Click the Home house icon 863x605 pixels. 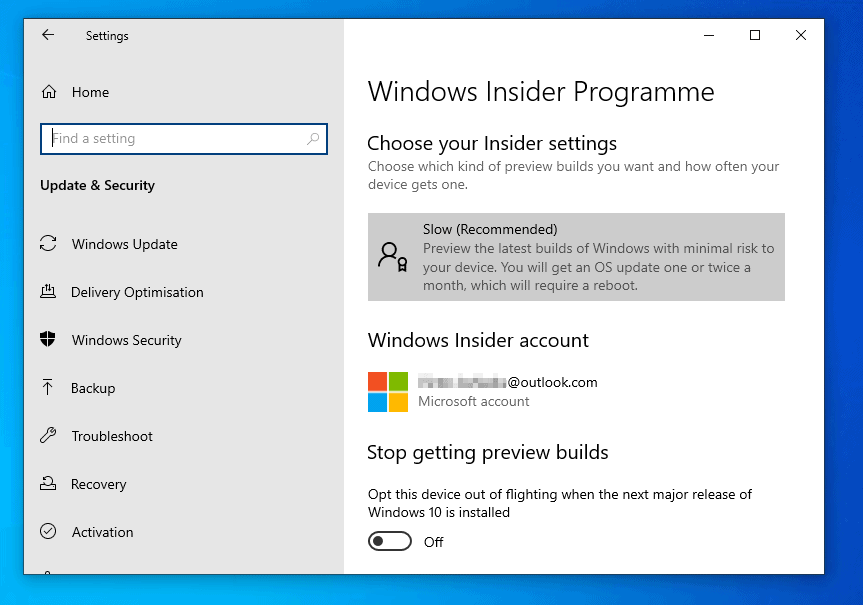[49, 92]
